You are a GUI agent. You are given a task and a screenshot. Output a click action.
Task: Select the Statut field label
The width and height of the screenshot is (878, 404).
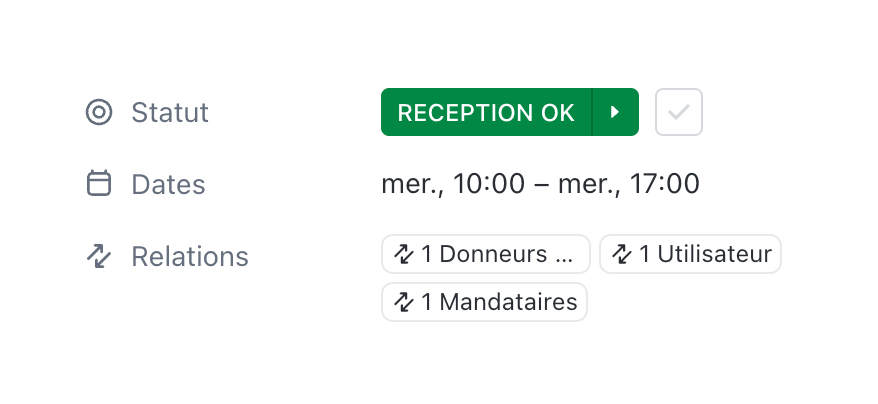tap(170, 112)
